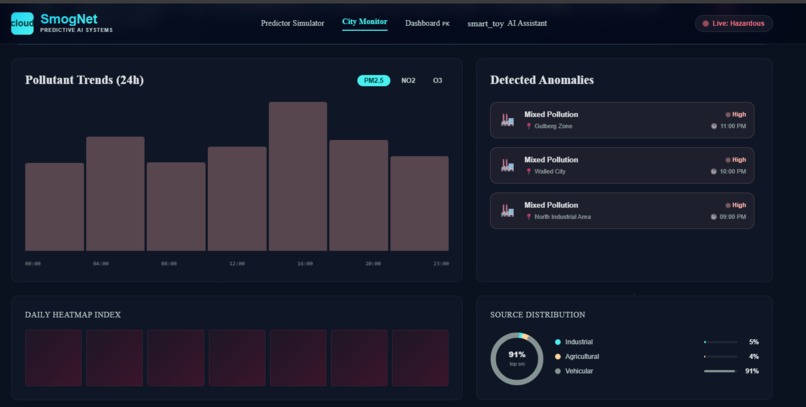Click the location pin beside Walled City

tap(528, 172)
